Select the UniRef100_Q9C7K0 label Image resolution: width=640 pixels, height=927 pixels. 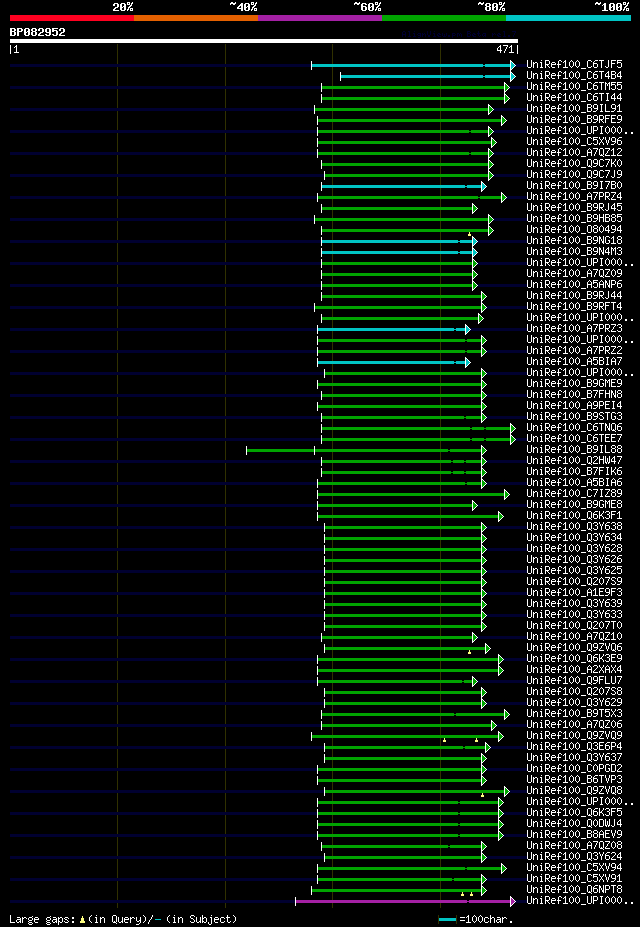point(574,164)
